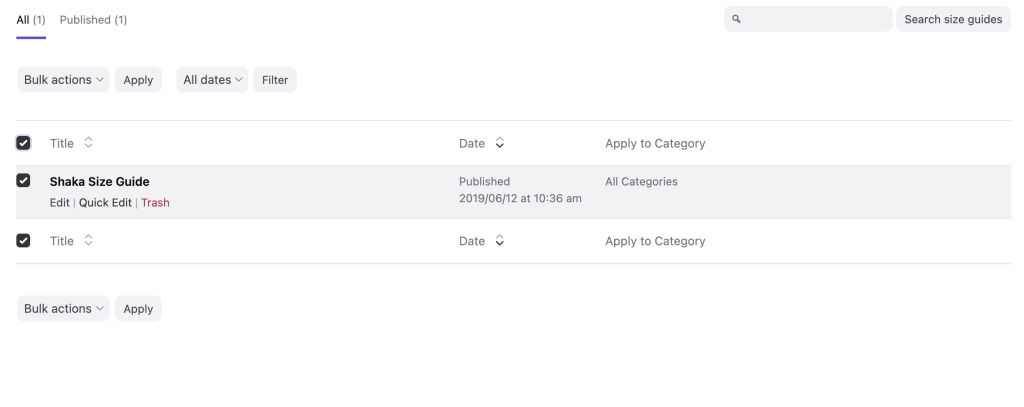
Task: Sort by Date using header arrow
Action: tap(500, 143)
